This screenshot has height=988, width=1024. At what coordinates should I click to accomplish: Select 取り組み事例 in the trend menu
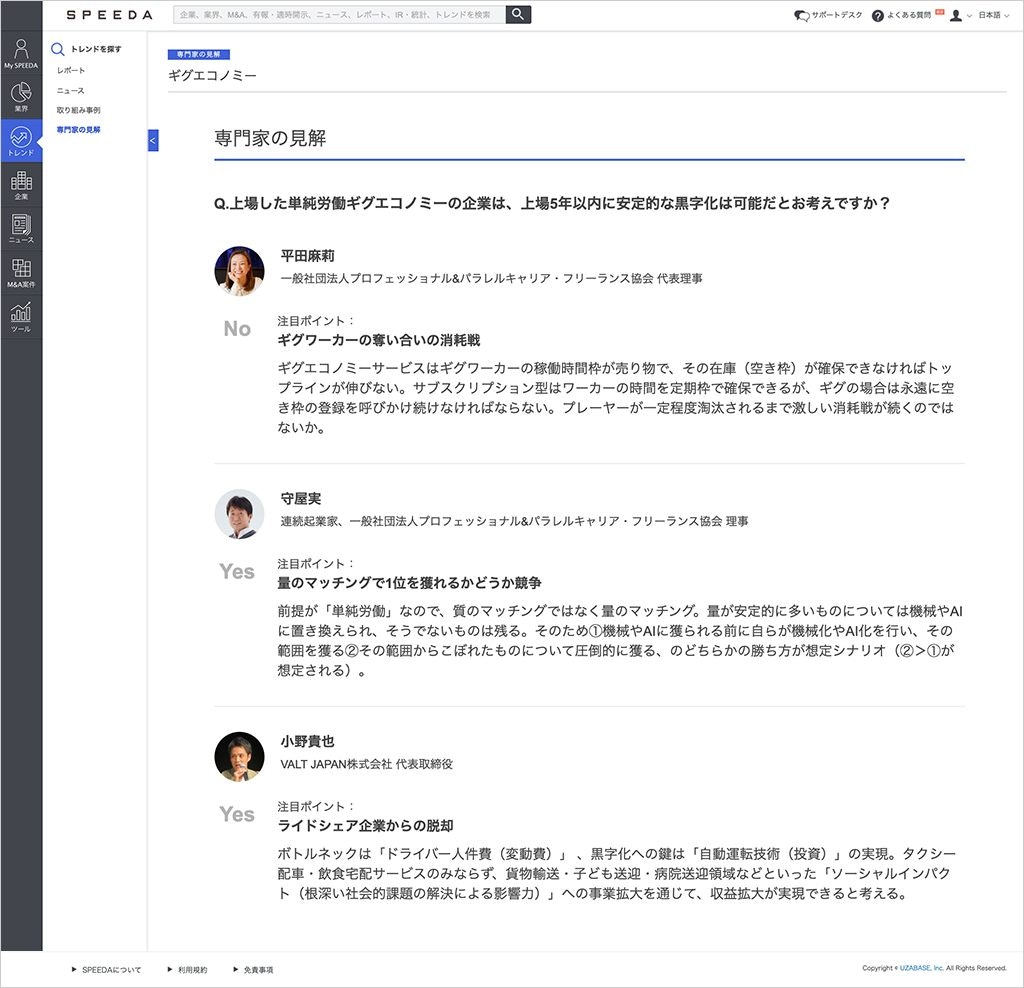coord(78,110)
